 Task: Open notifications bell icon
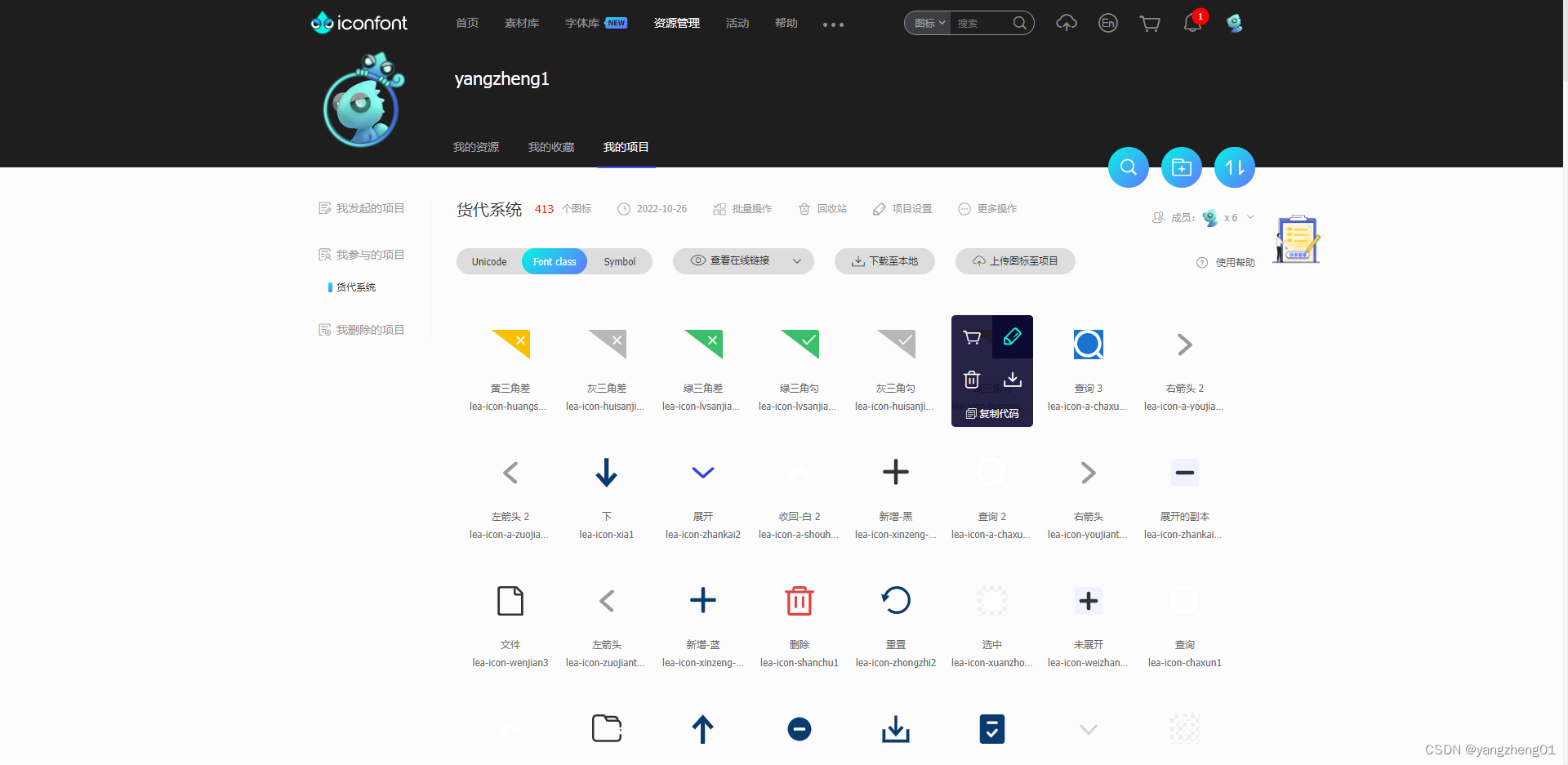[x=1192, y=23]
